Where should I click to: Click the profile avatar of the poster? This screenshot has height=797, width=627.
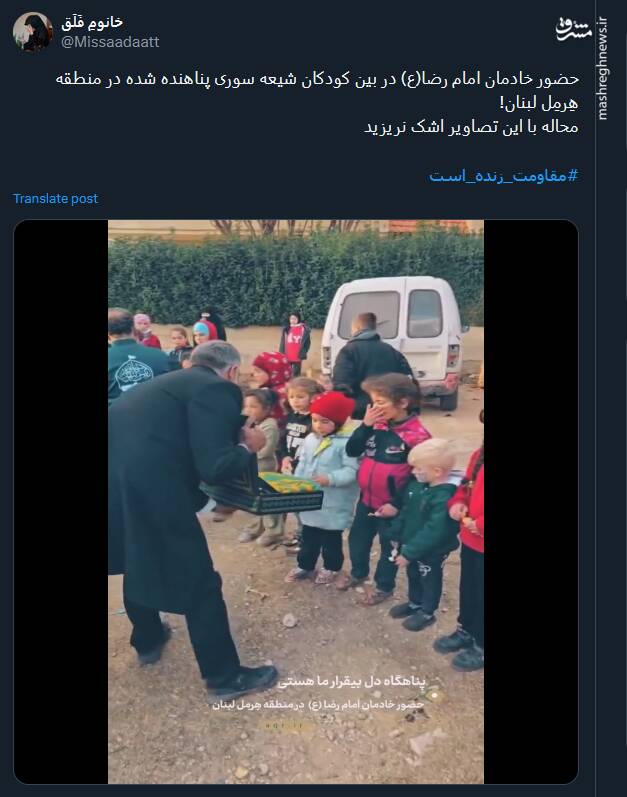pos(33,32)
